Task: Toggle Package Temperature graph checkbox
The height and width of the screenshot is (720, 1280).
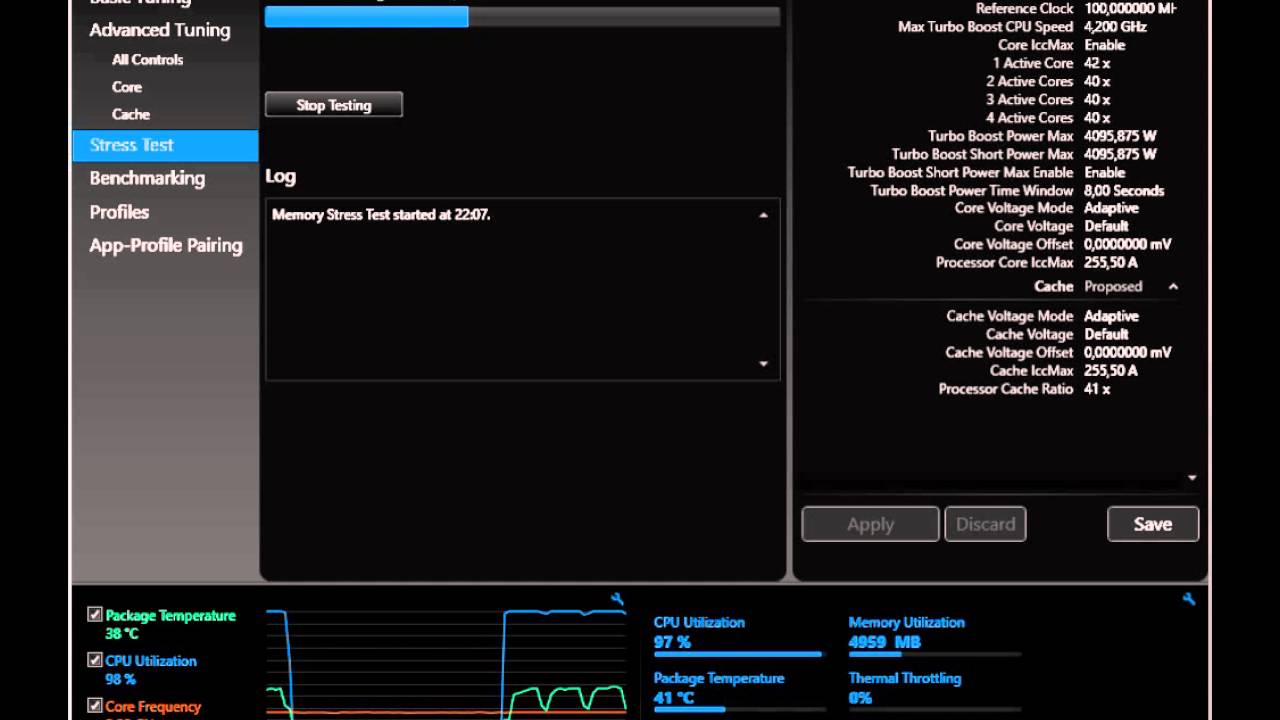Action: [x=95, y=615]
